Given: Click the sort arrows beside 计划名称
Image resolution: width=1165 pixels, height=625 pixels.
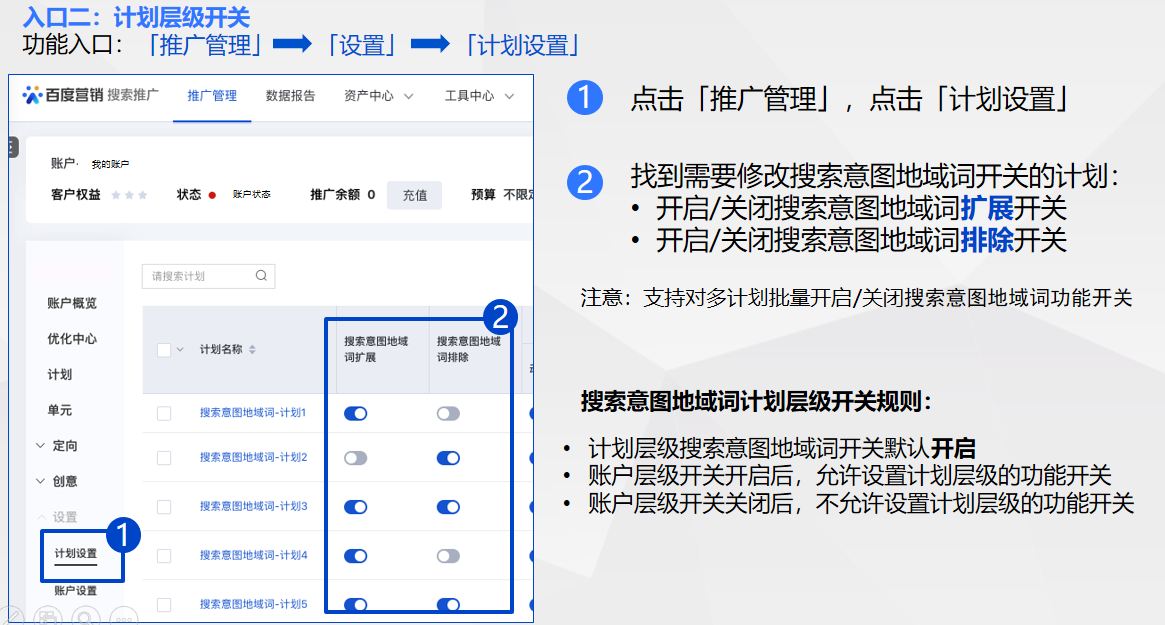Looking at the screenshot, I should coord(252,350).
